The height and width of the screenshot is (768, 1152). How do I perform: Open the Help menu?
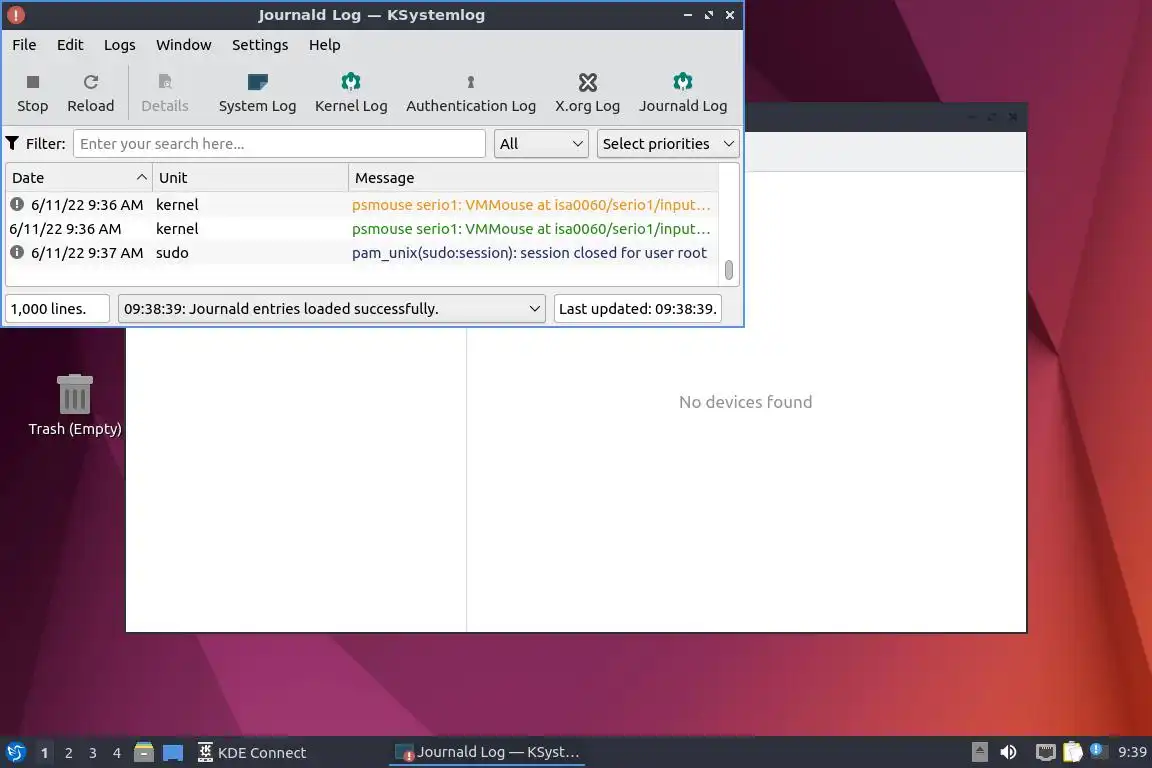click(324, 45)
